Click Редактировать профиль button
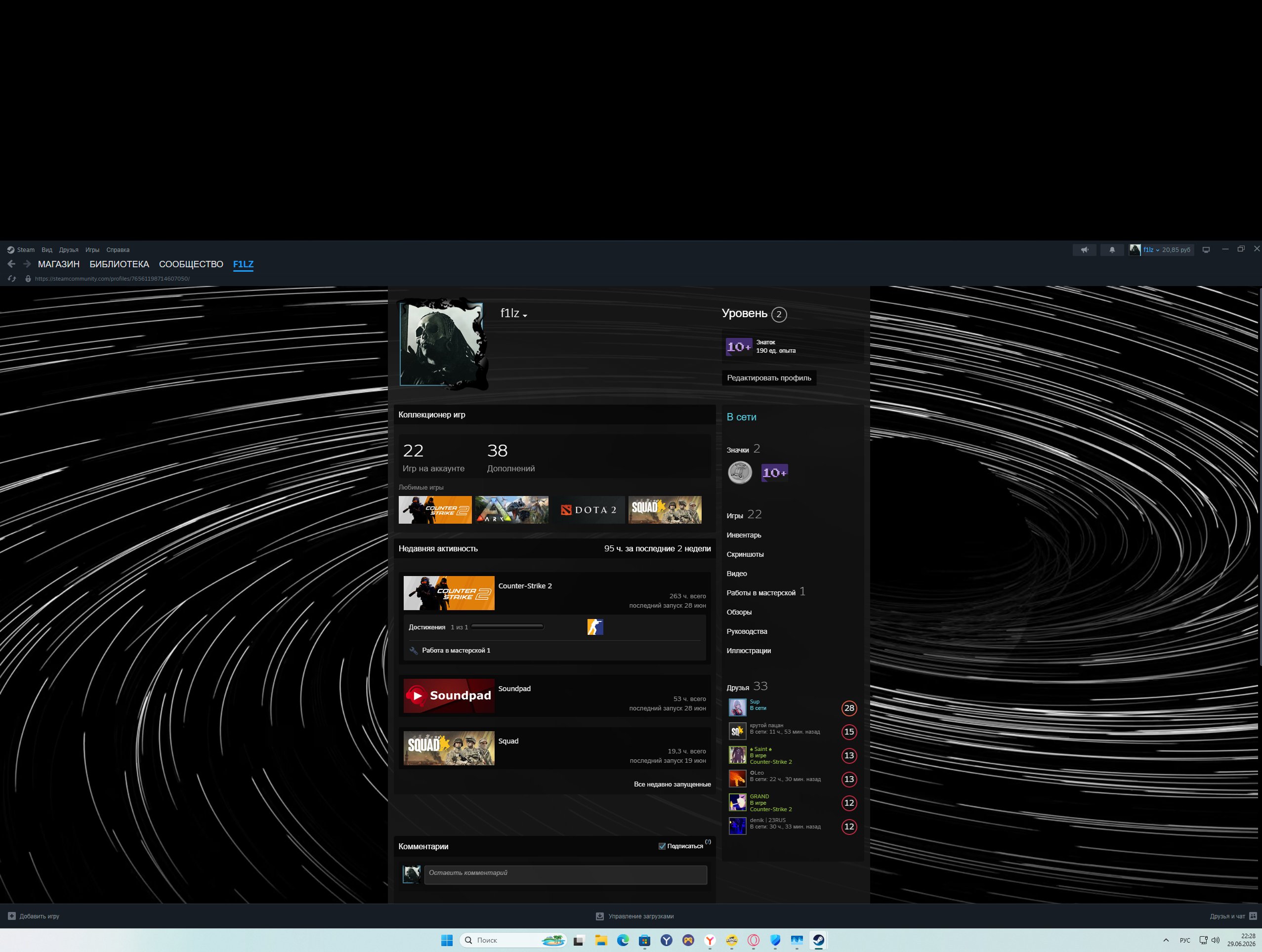1262x952 pixels. [768, 377]
